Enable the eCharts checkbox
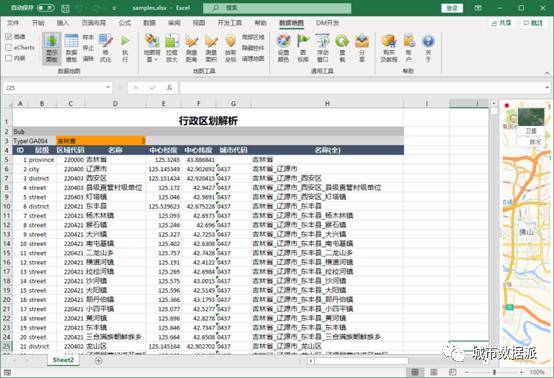The image size is (554, 378). [x=9, y=47]
